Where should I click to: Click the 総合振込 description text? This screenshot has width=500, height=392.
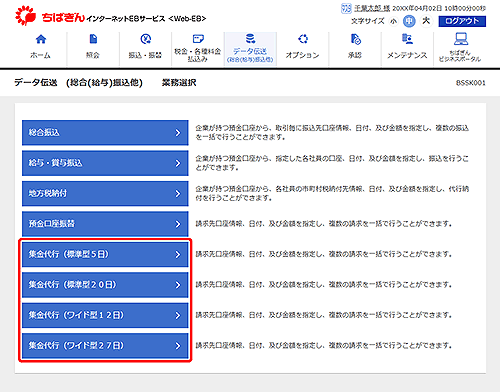click(332, 133)
